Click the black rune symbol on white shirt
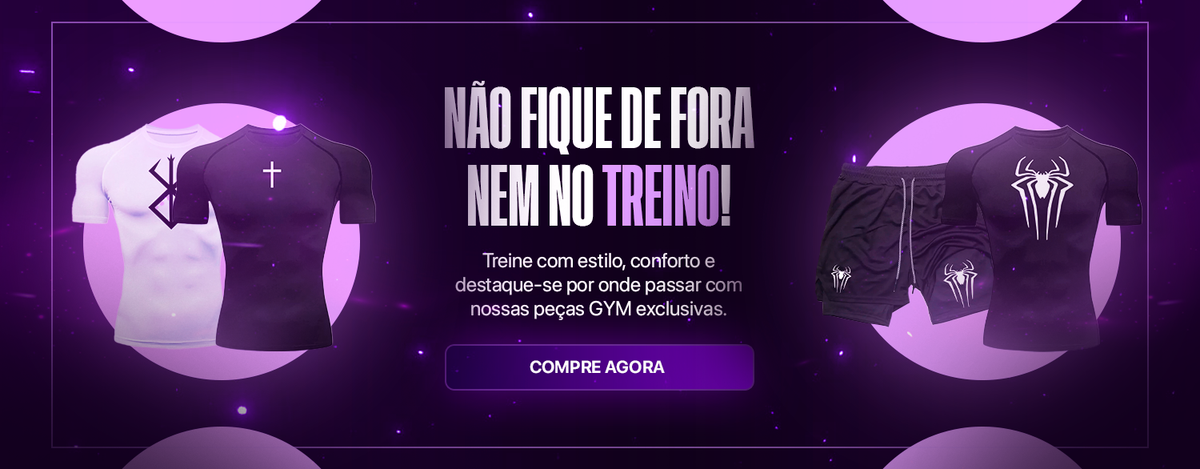 point(162,187)
